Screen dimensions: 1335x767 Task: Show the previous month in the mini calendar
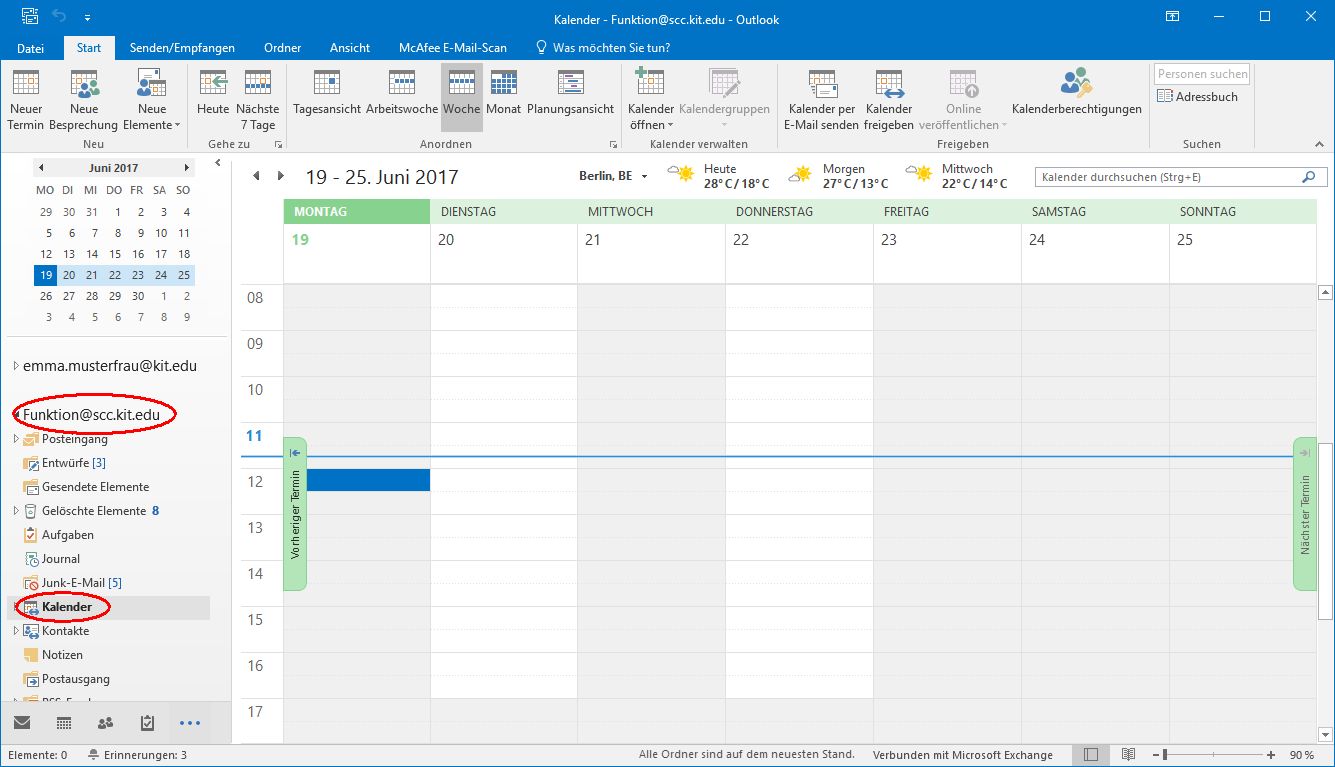41,168
